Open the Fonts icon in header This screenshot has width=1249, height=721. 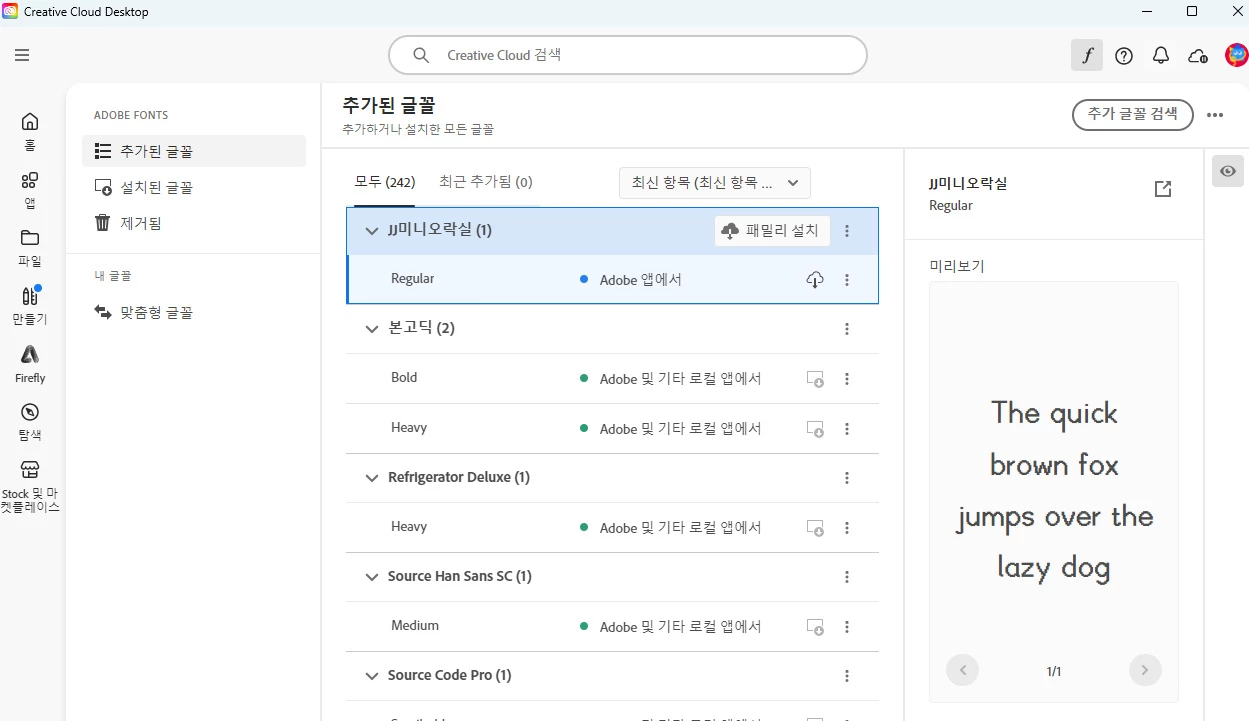point(1087,55)
